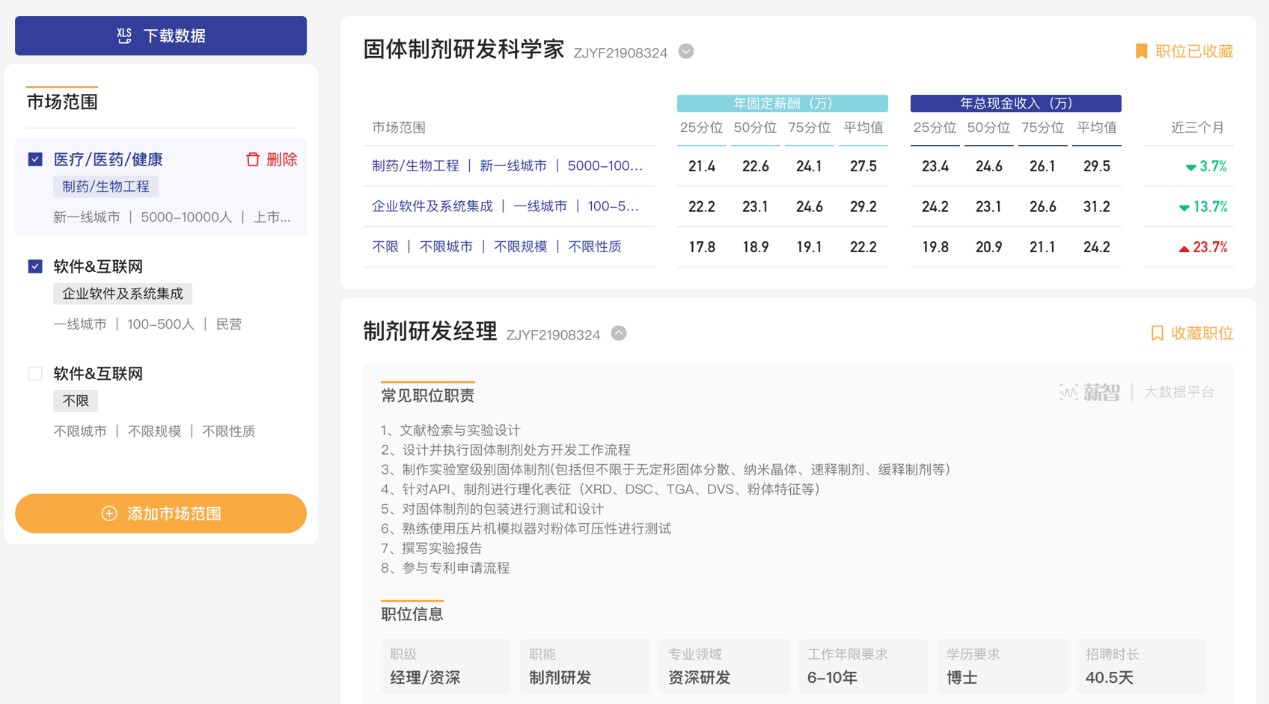Select the 年固定薪酬（万） column header

[782, 103]
